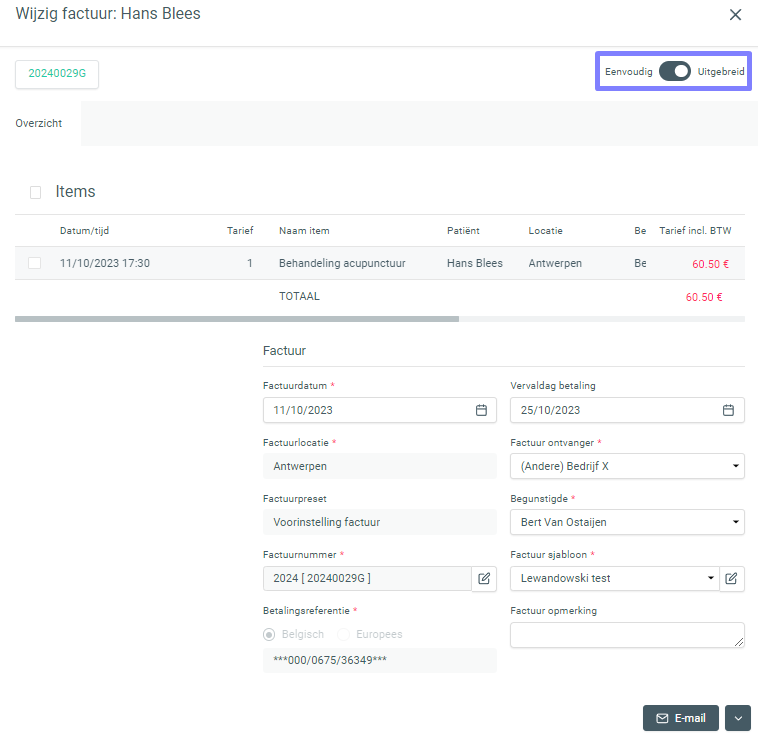The image size is (758, 741).
Task: Check the Items select-all checkbox
Action: coord(35,192)
